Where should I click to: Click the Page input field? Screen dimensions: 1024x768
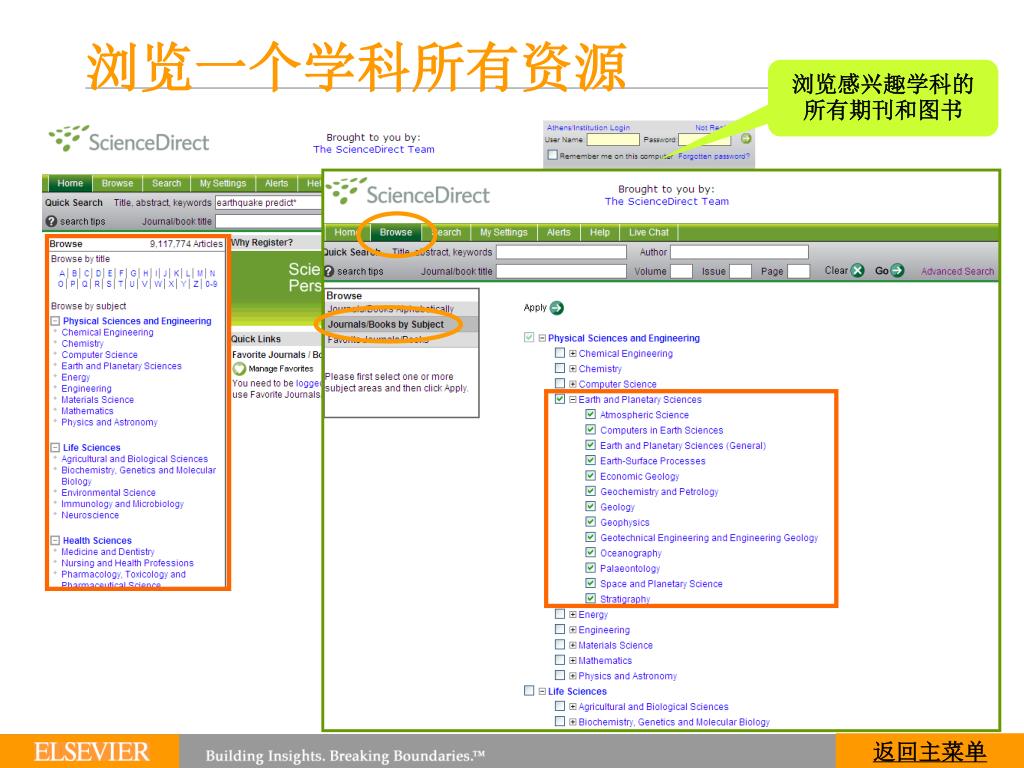[x=798, y=271]
